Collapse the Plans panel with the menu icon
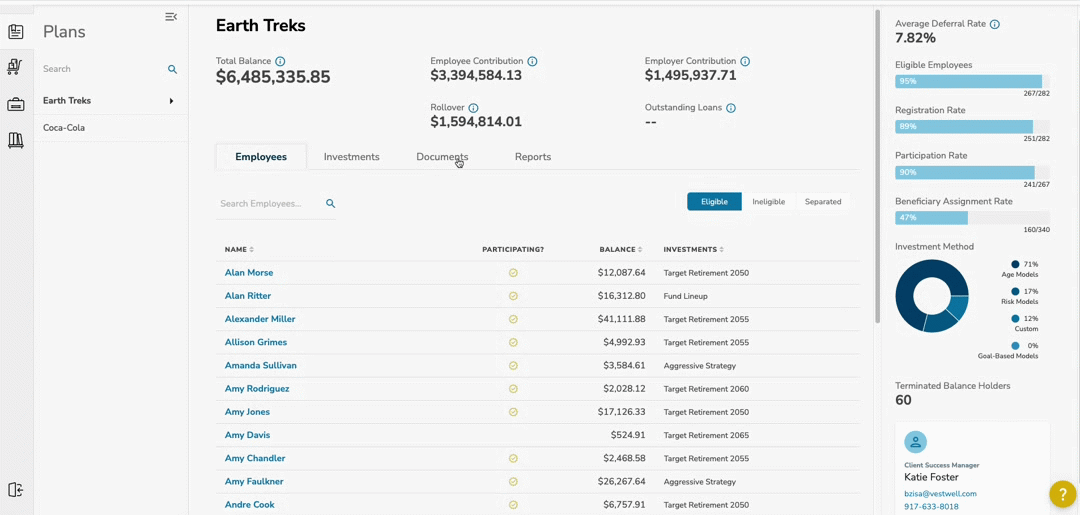This screenshot has width=1080, height=515. pos(172,17)
